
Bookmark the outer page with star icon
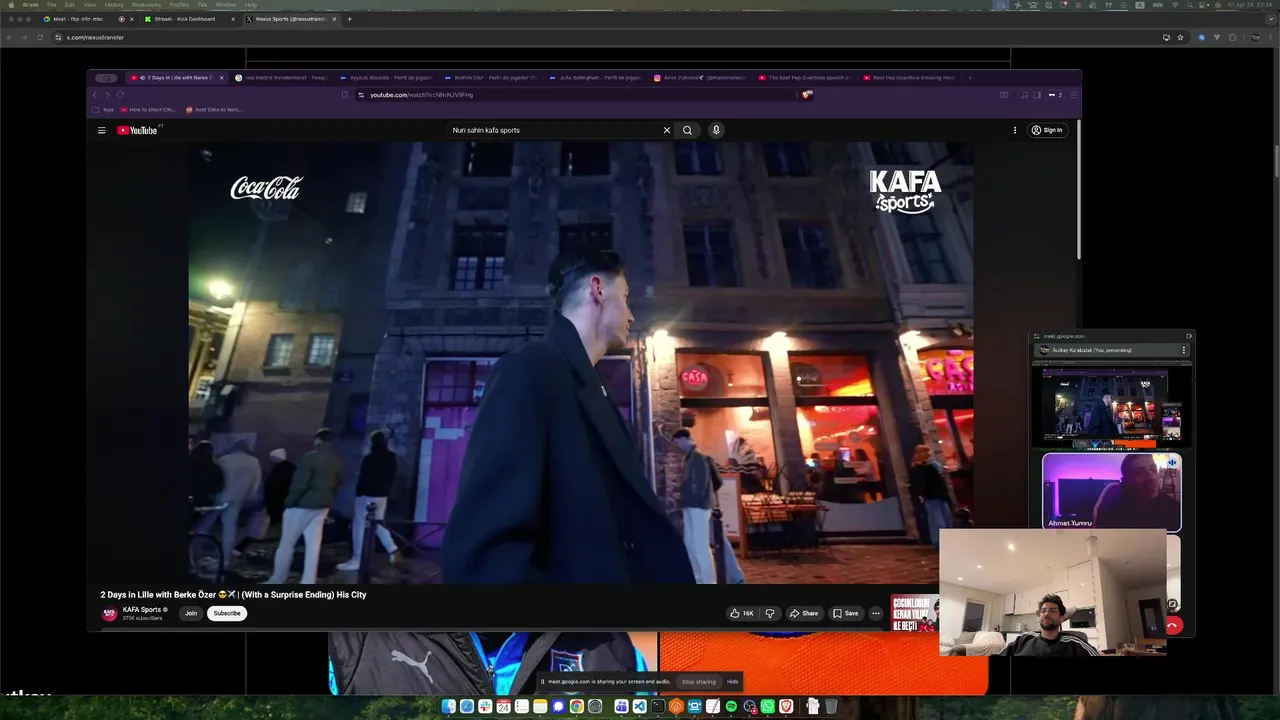click(1181, 37)
